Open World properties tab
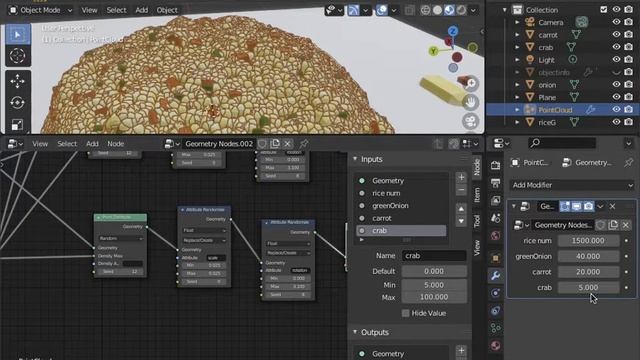The image size is (640, 360). pyautogui.click(x=496, y=236)
